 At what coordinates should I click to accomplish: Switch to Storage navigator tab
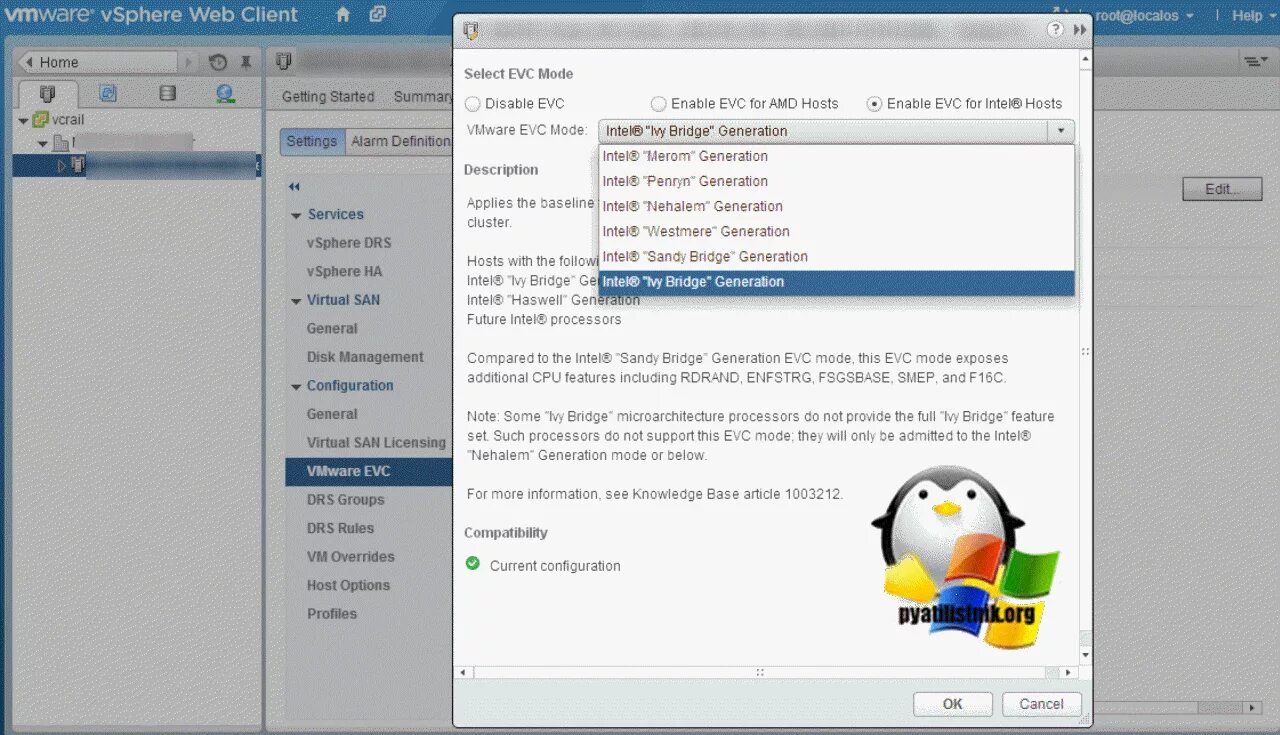tap(167, 94)
